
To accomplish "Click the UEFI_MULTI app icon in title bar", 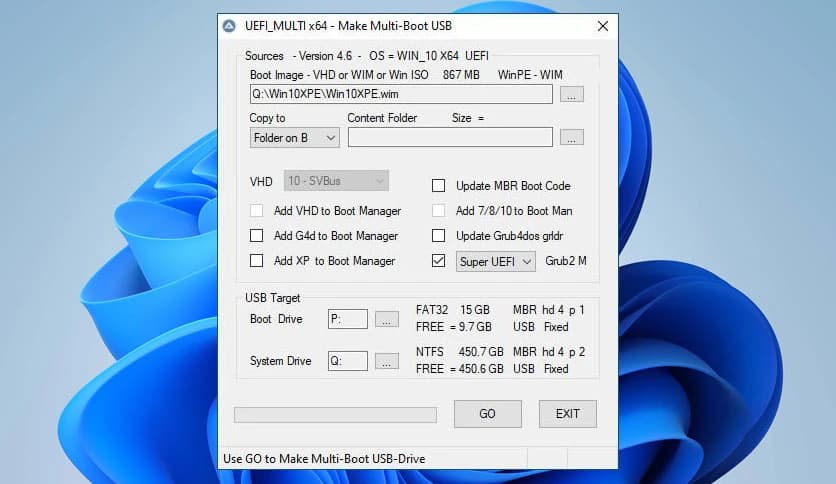I will tap(229, 26).
